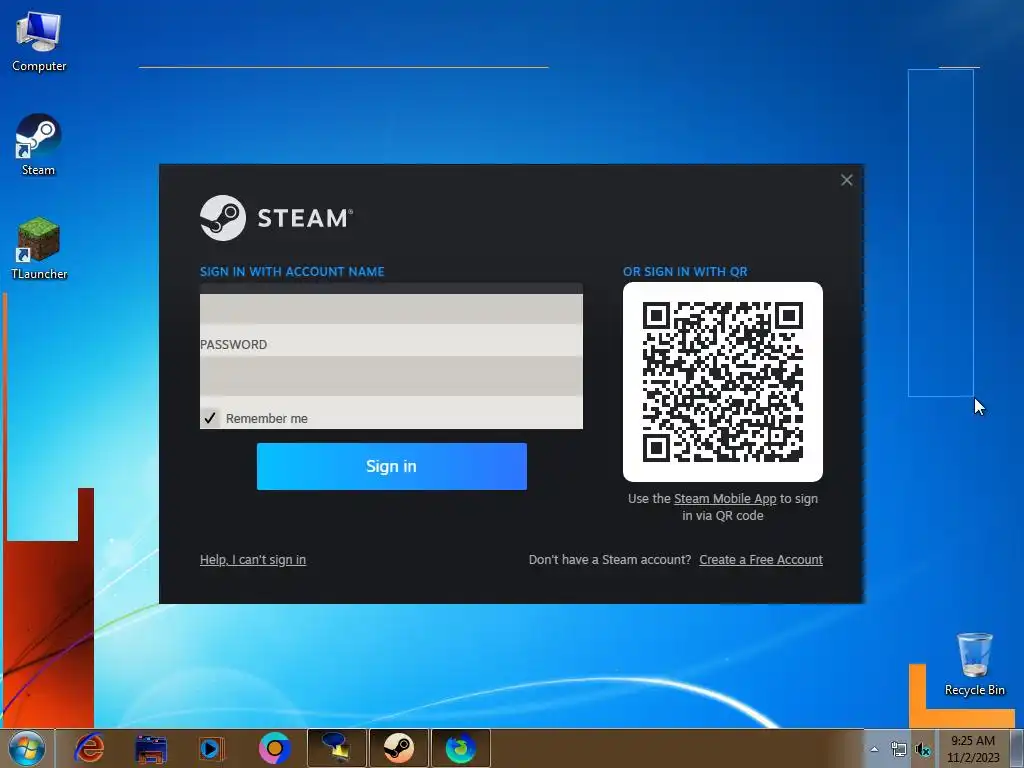
Task: Focus the account name input field
Action: pyautogui.click(x=391, y=304)
